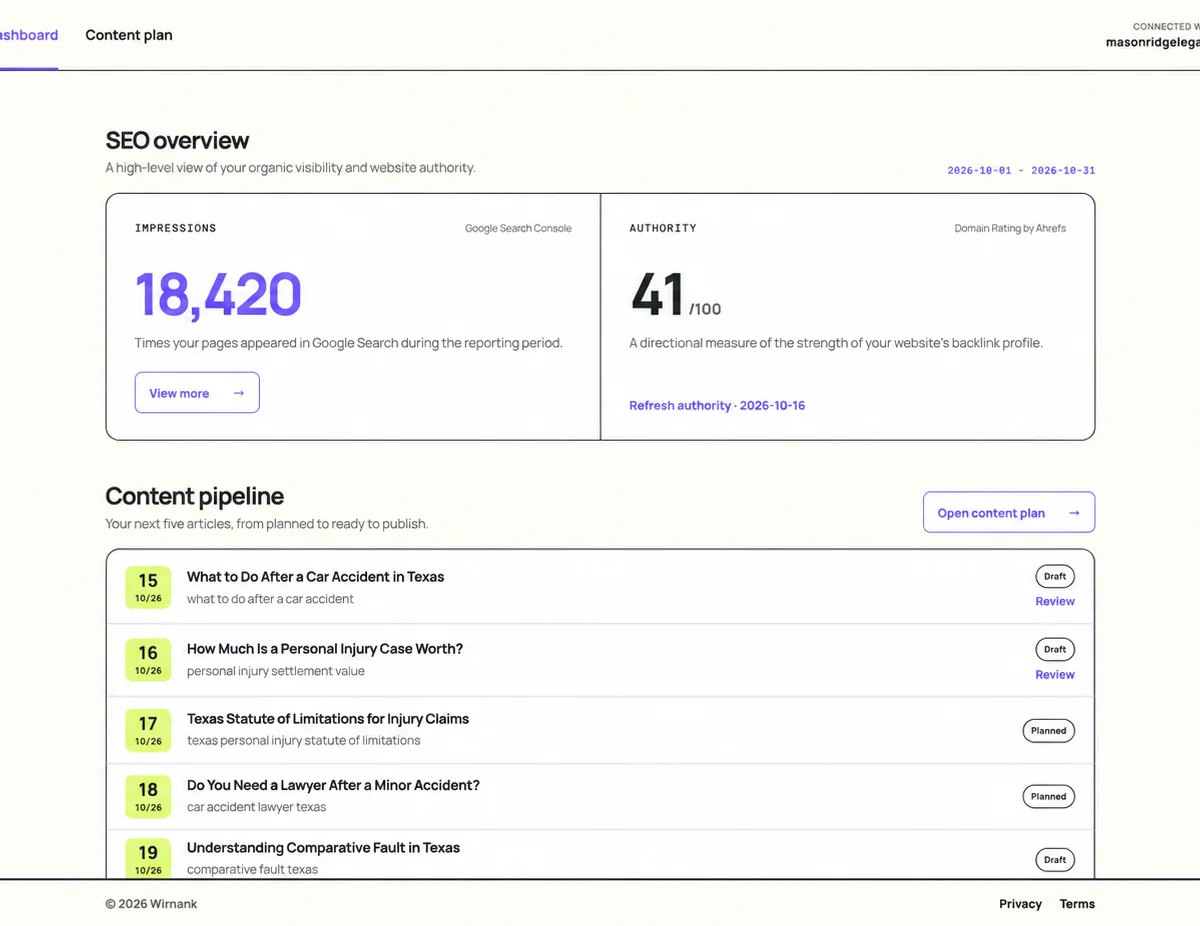Screen dimensions: 1200x926
Task: Click the 15 10/26 date badge
Action: [x=148, y=587]
